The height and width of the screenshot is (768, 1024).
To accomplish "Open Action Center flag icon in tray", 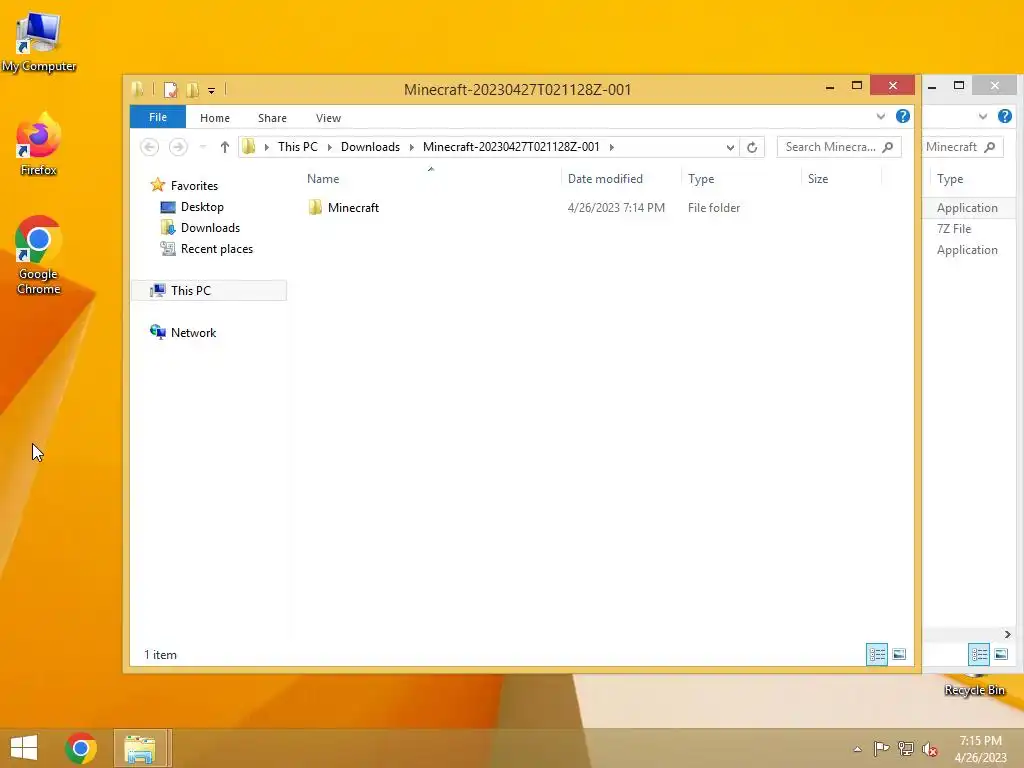I will point(881,748).
